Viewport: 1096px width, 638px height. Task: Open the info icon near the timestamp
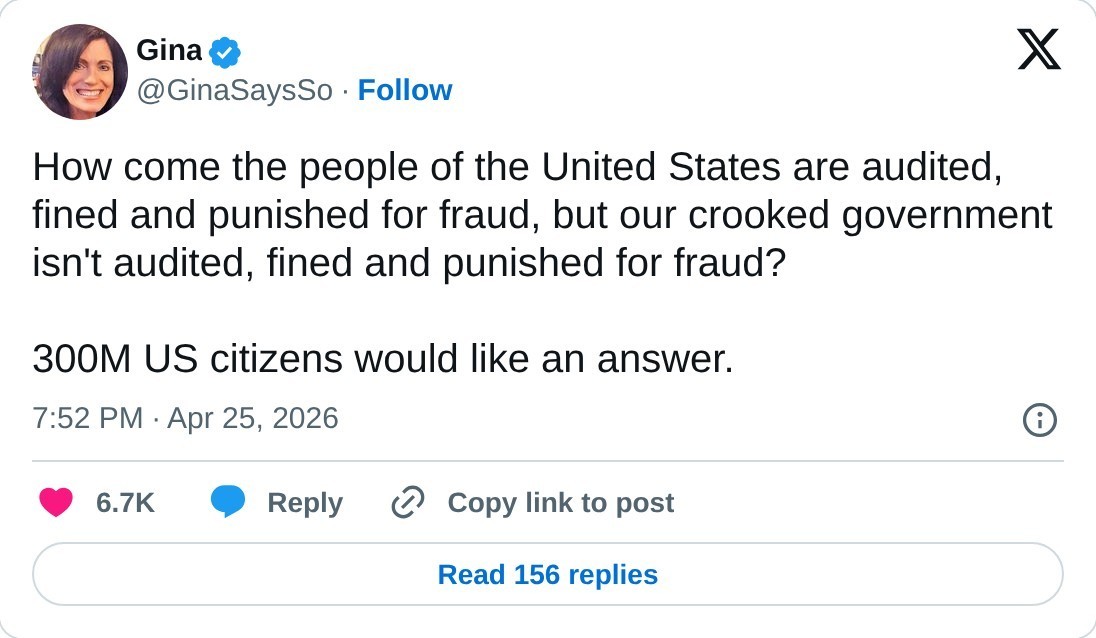(x=1040, y=420)
